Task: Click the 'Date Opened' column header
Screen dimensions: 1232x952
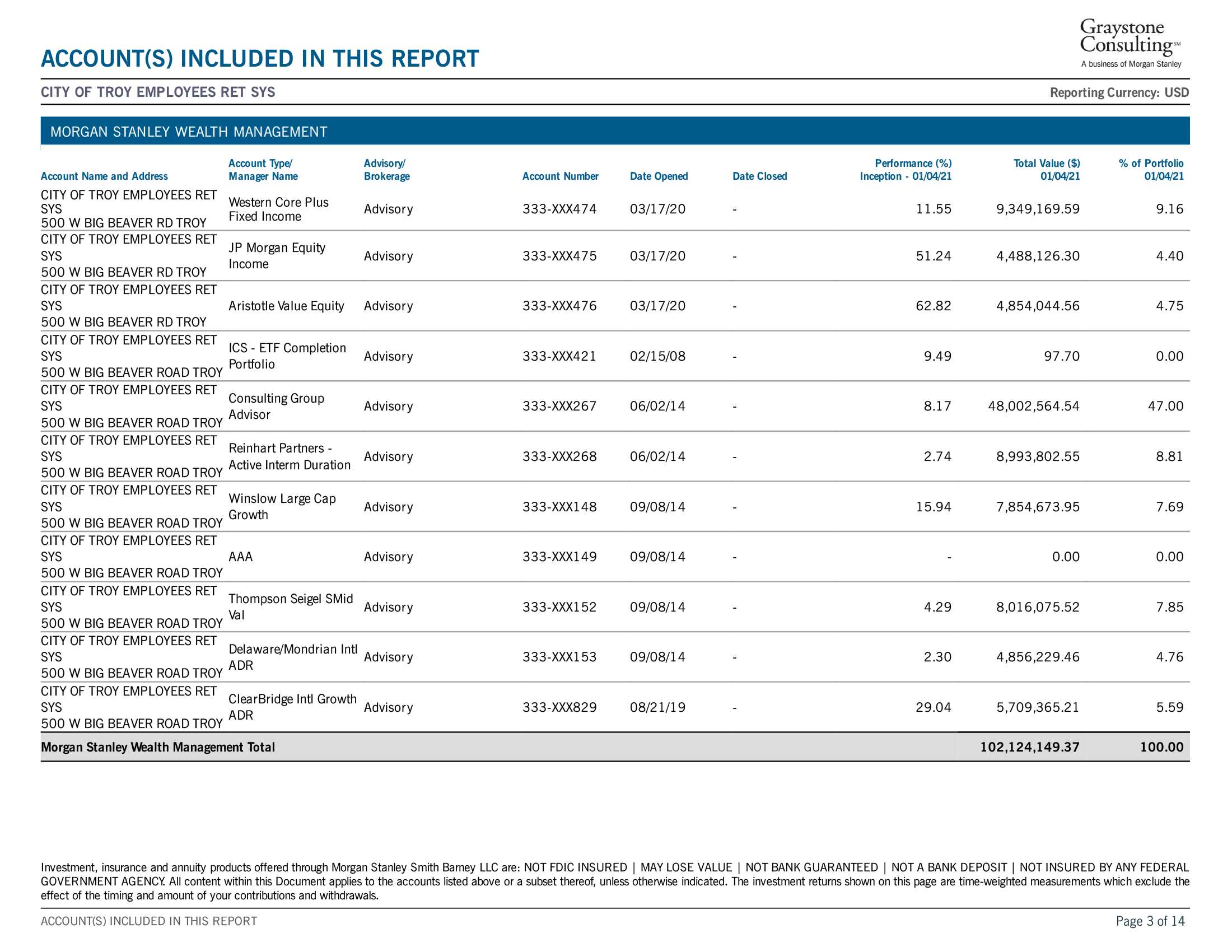Action: point(659,176)
